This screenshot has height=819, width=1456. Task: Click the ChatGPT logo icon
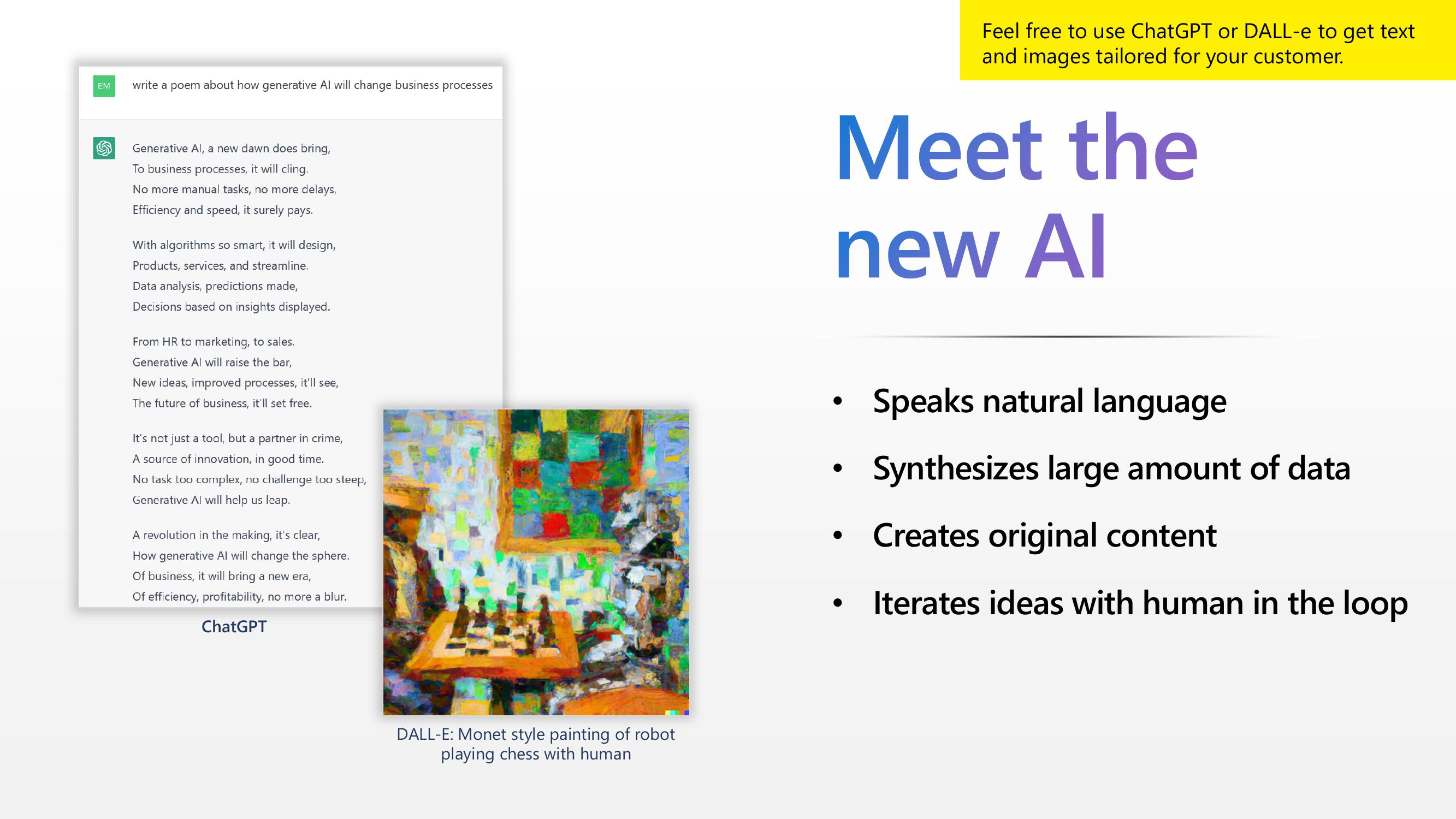104,147
